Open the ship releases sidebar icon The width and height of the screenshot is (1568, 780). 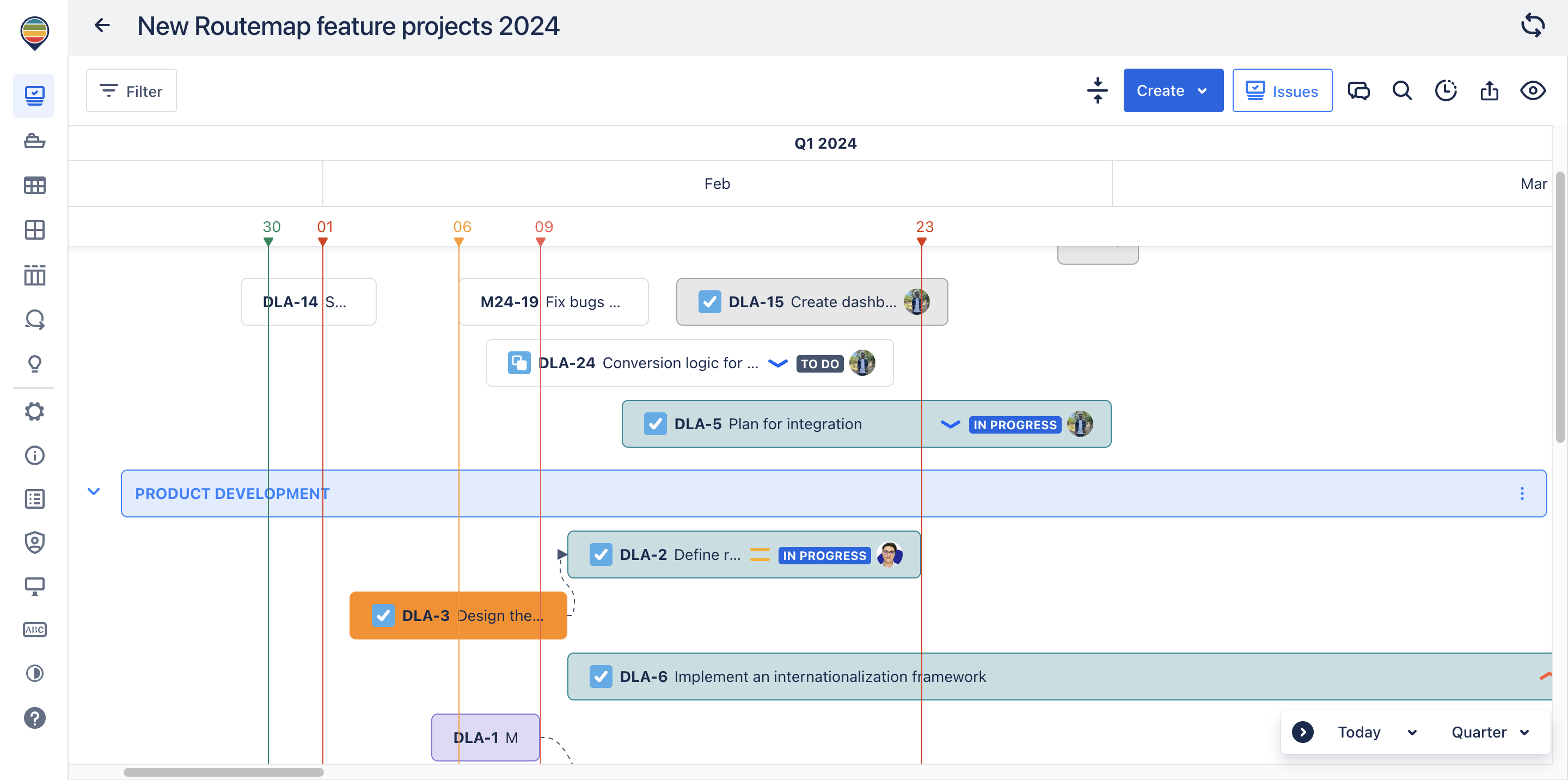pyautogui.click(x=35, y=141)
